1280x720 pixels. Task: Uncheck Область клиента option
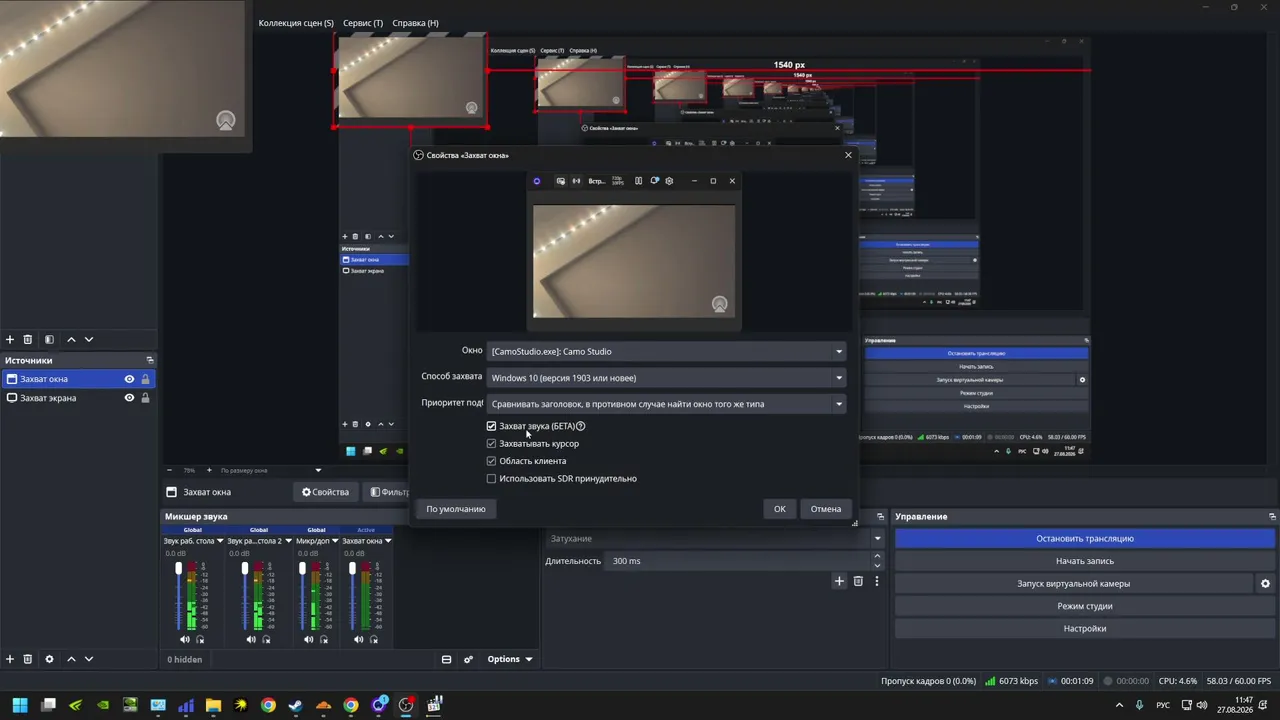[491, 461]
